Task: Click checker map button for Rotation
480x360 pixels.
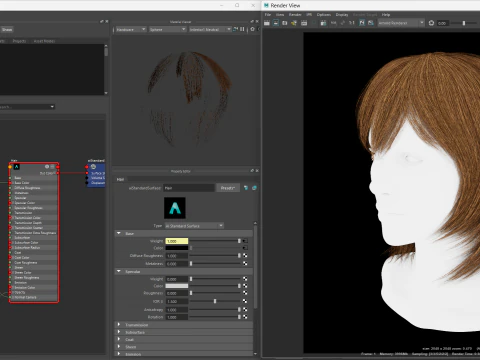Action: click(x=245, y=317)
